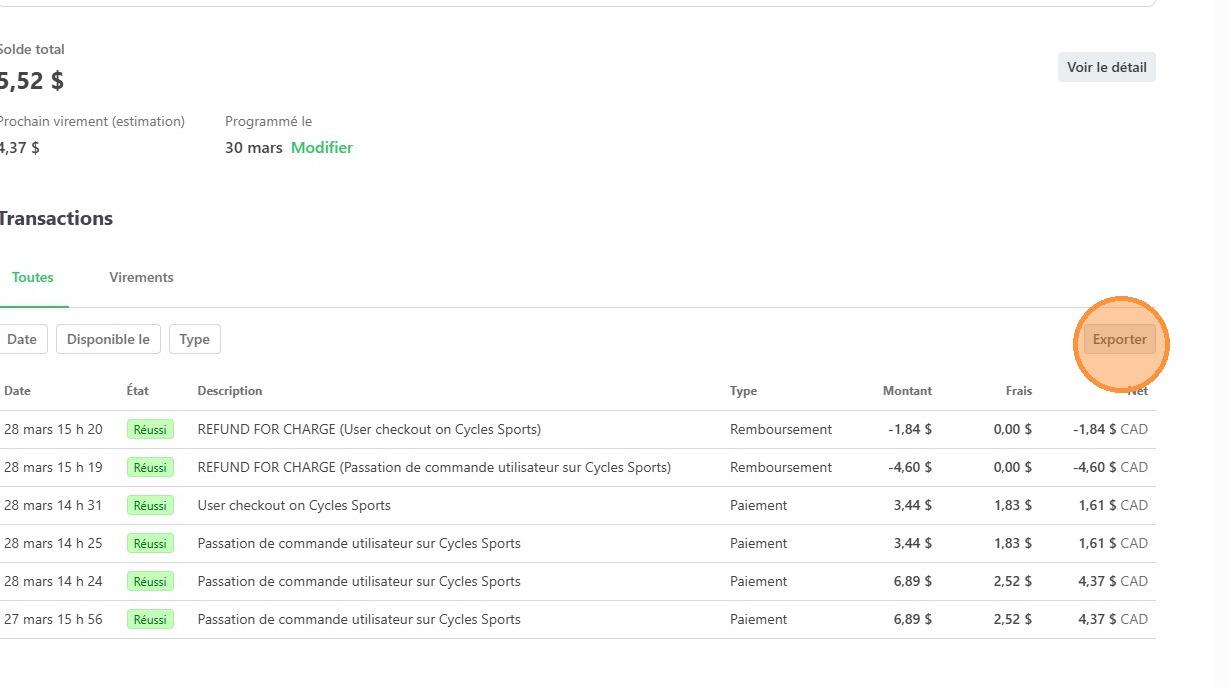Expand the Type filter dropdown

[x=194, y=339]
